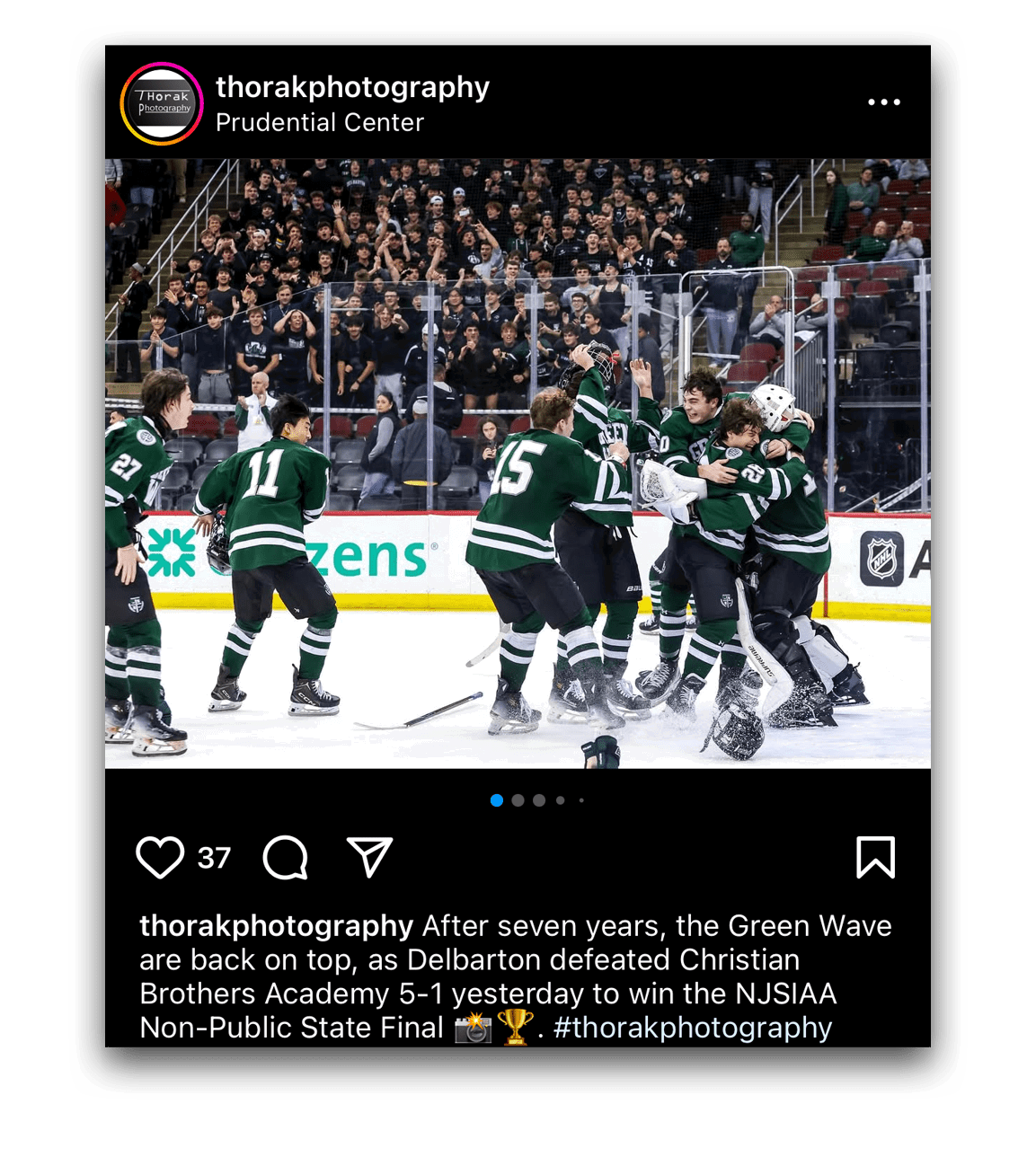Click the hockey celebration photo

pos(518,464)
